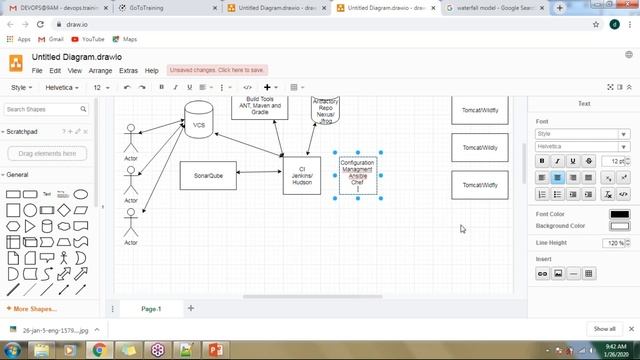Select the bidirectional arrow shape in palette
Screen dimensions: 640x360
pos(64,274)
